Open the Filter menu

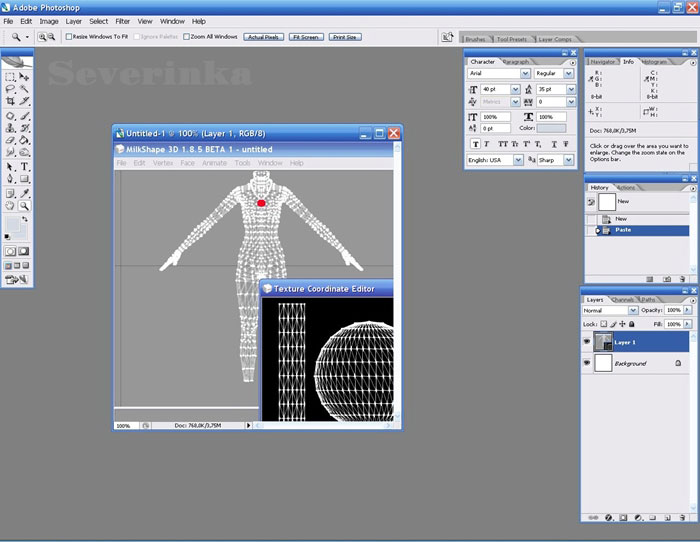tap(122, 21)
